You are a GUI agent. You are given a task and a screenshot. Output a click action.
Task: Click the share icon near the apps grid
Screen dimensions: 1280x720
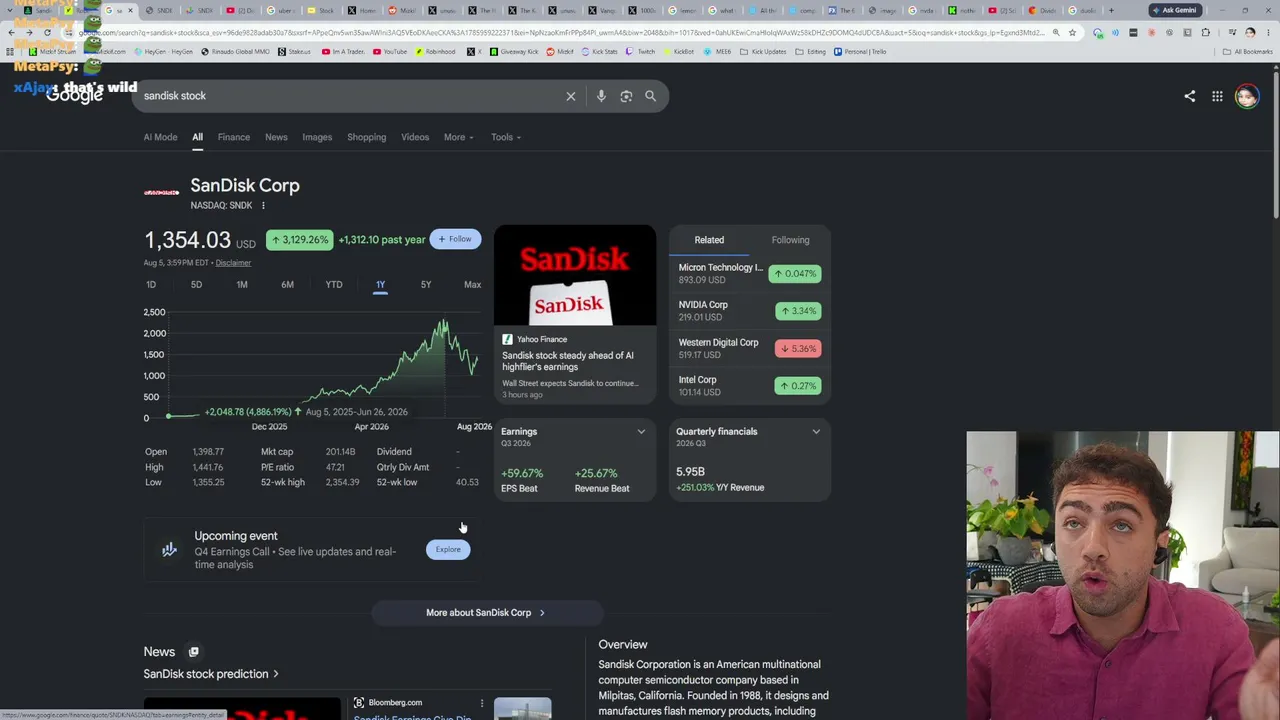(1189, 96)
